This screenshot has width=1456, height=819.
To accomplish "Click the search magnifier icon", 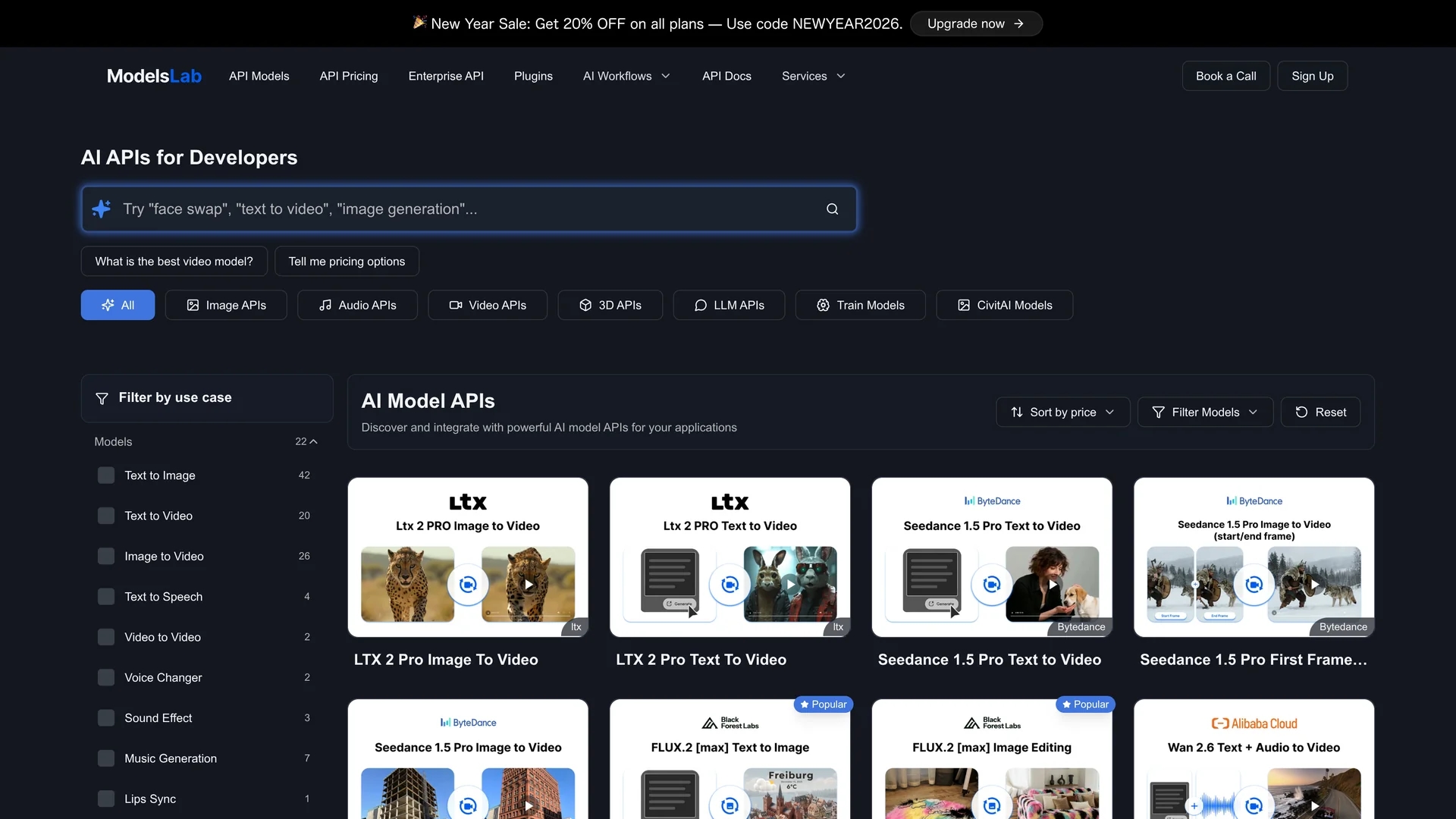I will pos(832,209).
